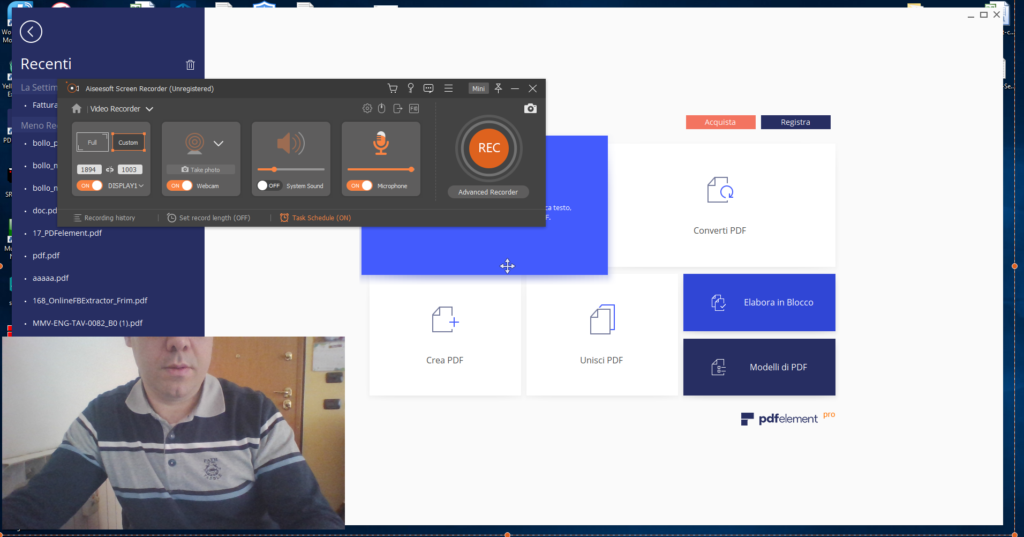Turn off the Microphone switch
This screenshot has width=1024, height=537.
click(359, 186)
